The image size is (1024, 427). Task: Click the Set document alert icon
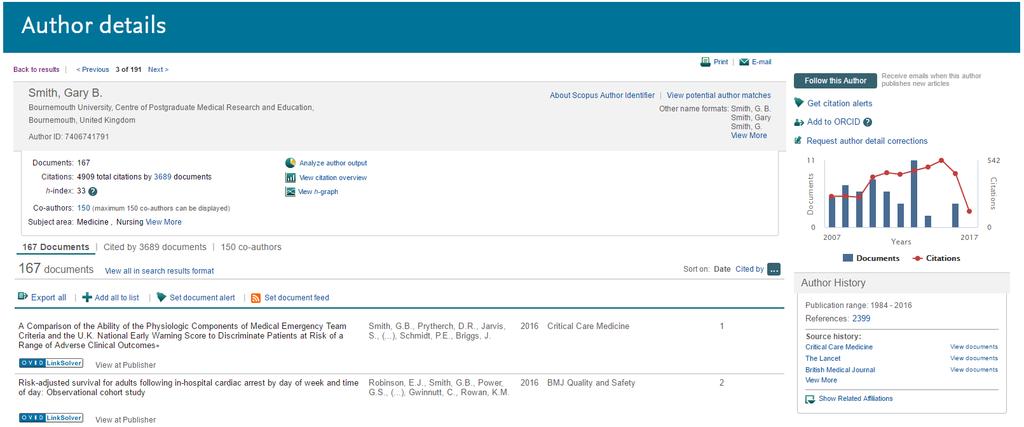[x=161, y=297]
